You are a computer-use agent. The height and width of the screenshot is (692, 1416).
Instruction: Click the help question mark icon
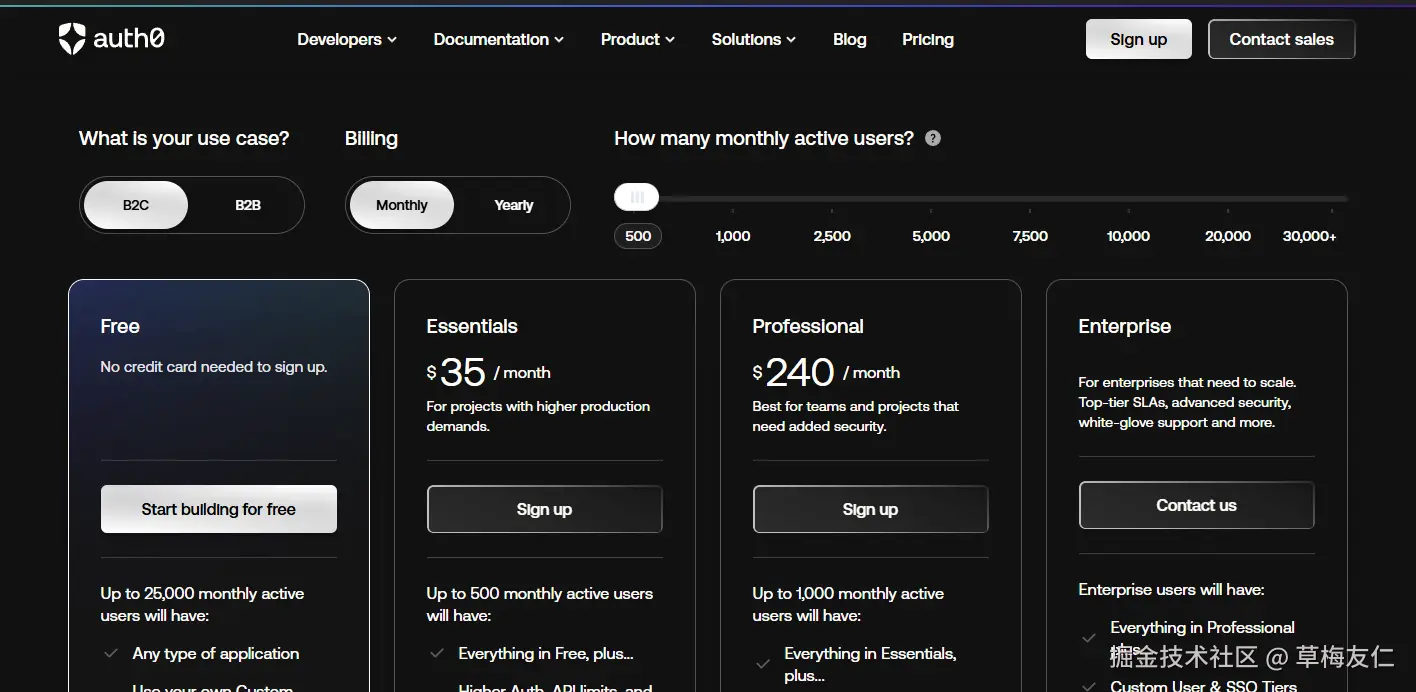pyautogui.click(x=933, y=138)
